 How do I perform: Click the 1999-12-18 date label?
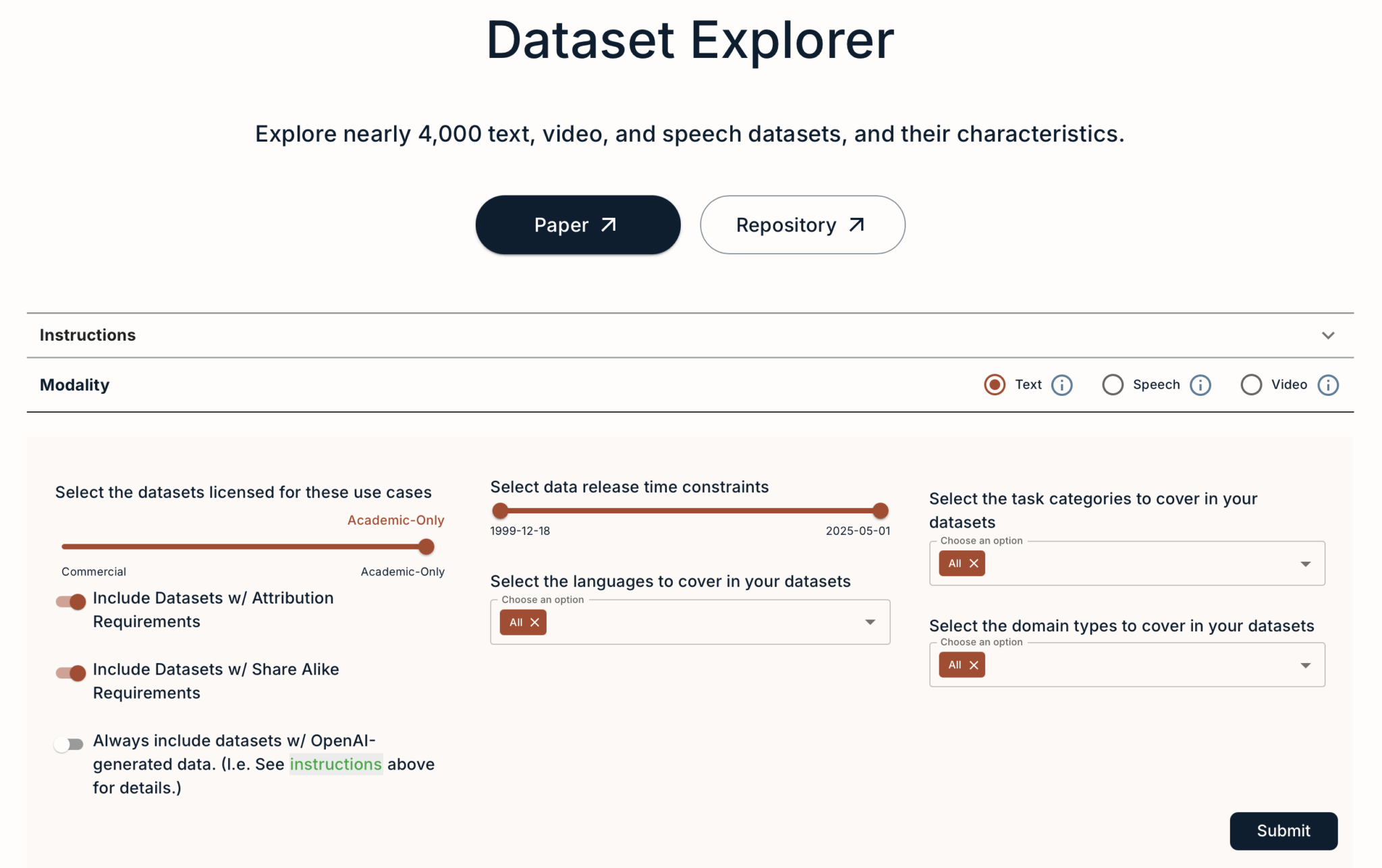[520, 531]
